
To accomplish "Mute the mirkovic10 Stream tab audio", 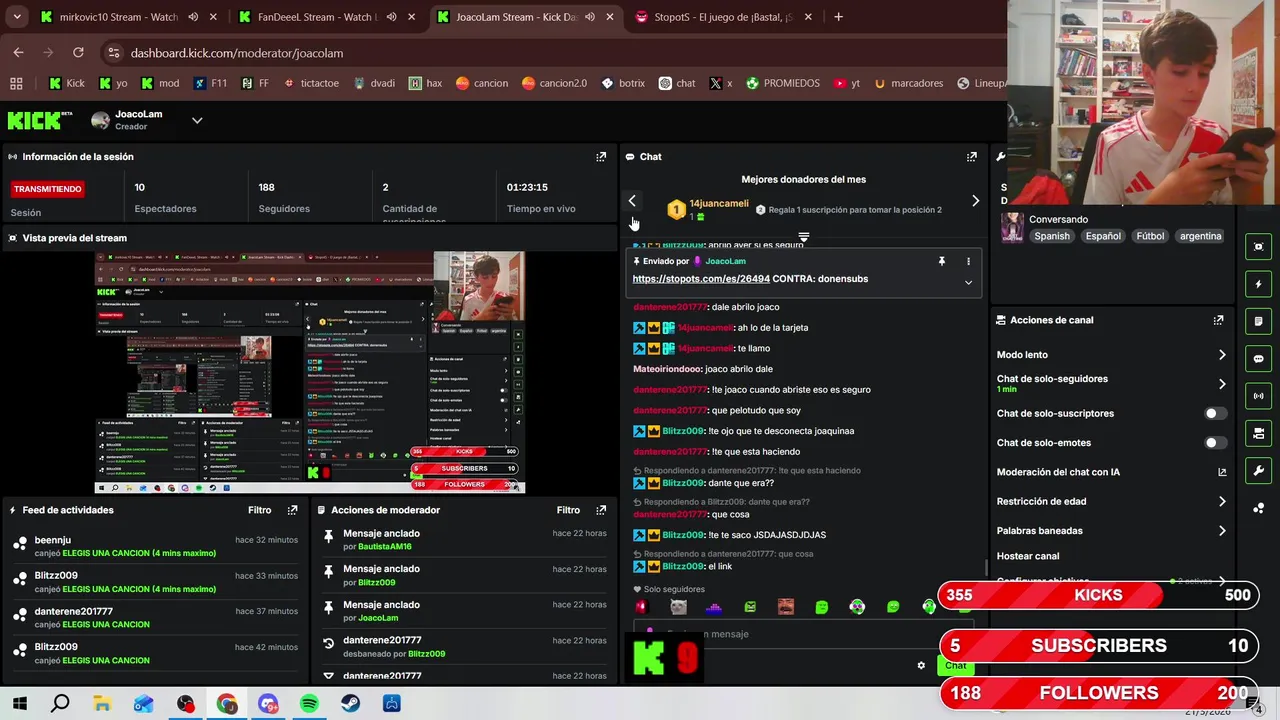I will [x=193, y=17].
